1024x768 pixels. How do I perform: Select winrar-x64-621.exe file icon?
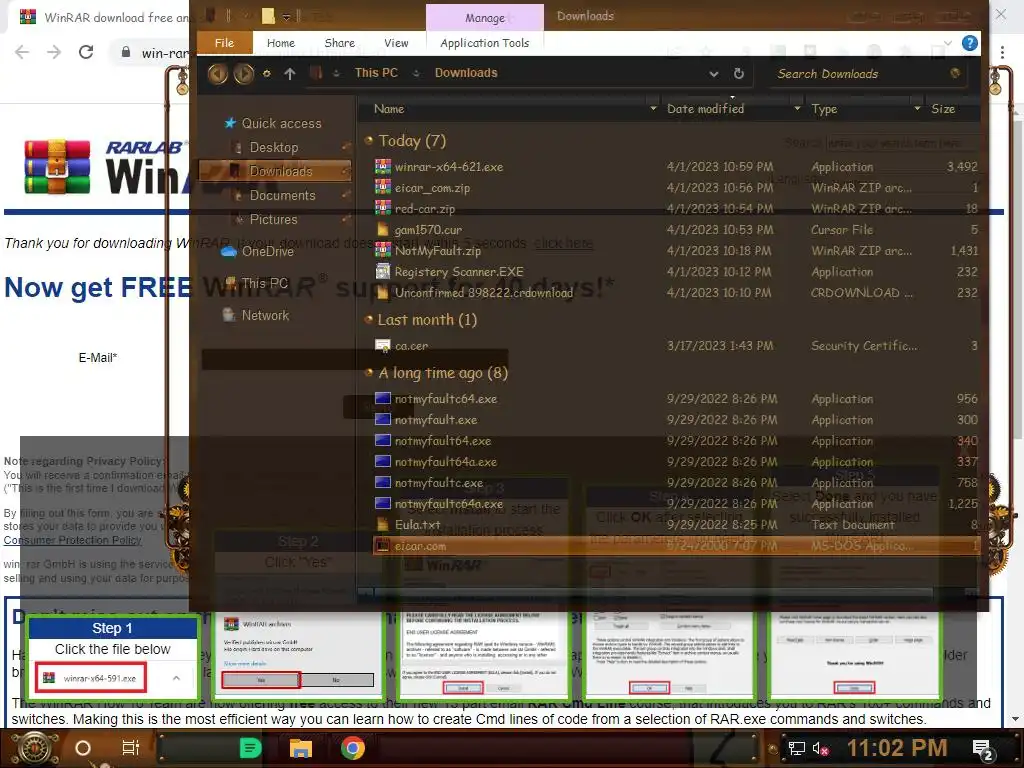click(383, 167)
